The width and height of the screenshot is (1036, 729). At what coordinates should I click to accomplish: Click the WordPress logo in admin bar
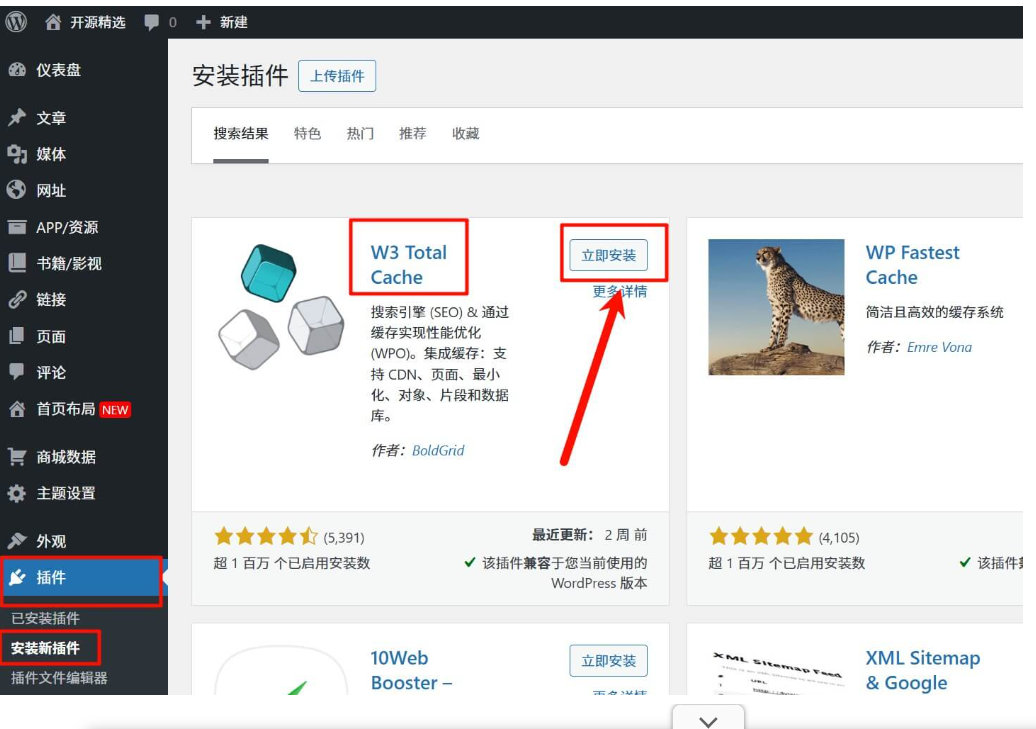[x=16, y=22]
